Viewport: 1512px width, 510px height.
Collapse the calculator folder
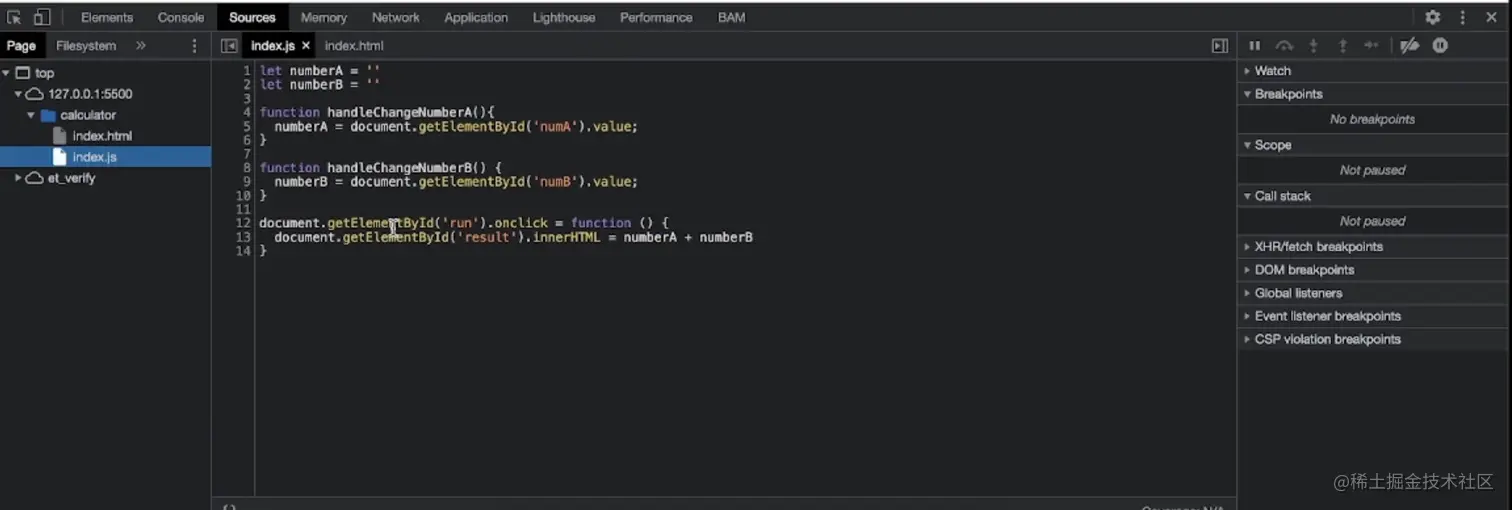pos(31,115)
